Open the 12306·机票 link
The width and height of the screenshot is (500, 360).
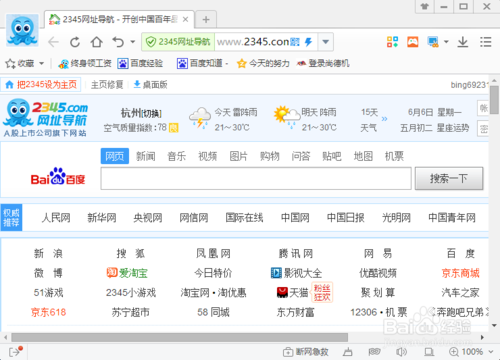[x=379, y=312]
